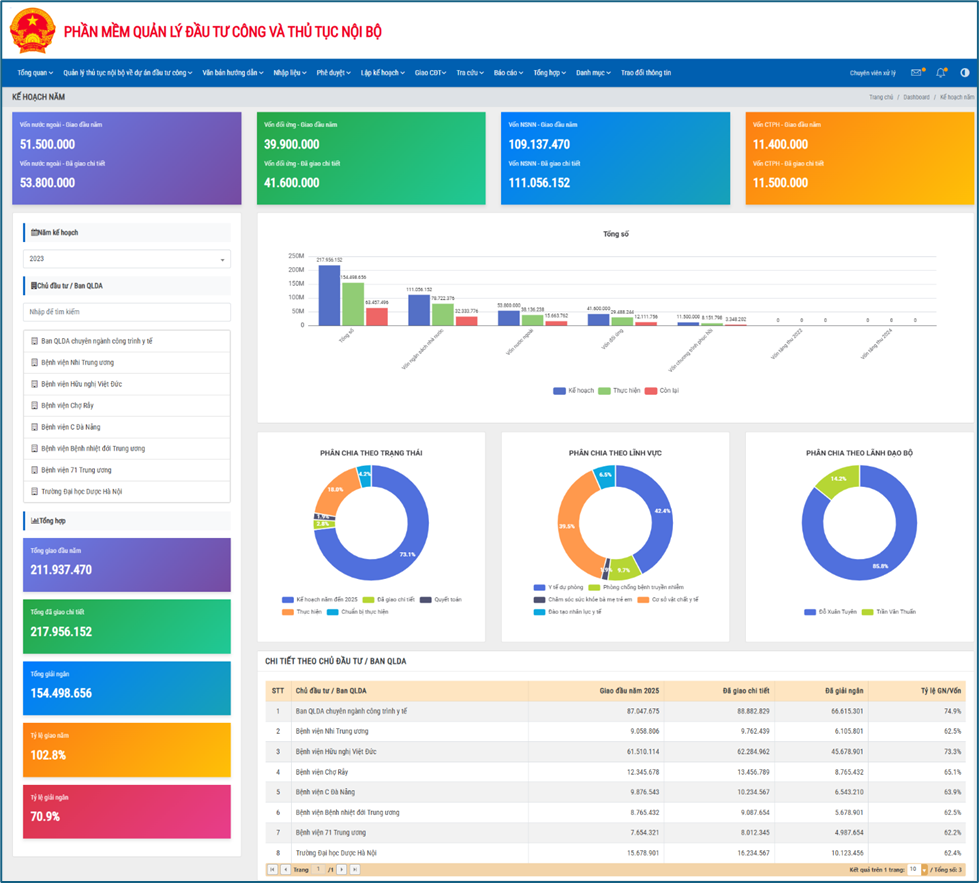The height and width of the screenshot is (883, 979).
Task: Toggle the Kế hoạch legend series
Action: tap(574, 391)
